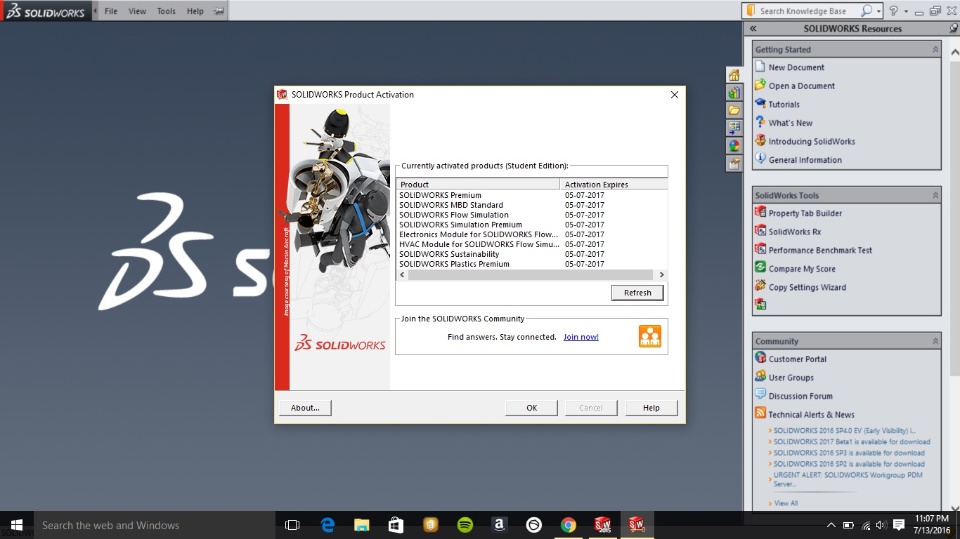
Task: Open the search type dropdown arrow
Action: click(x=879, y=11)
